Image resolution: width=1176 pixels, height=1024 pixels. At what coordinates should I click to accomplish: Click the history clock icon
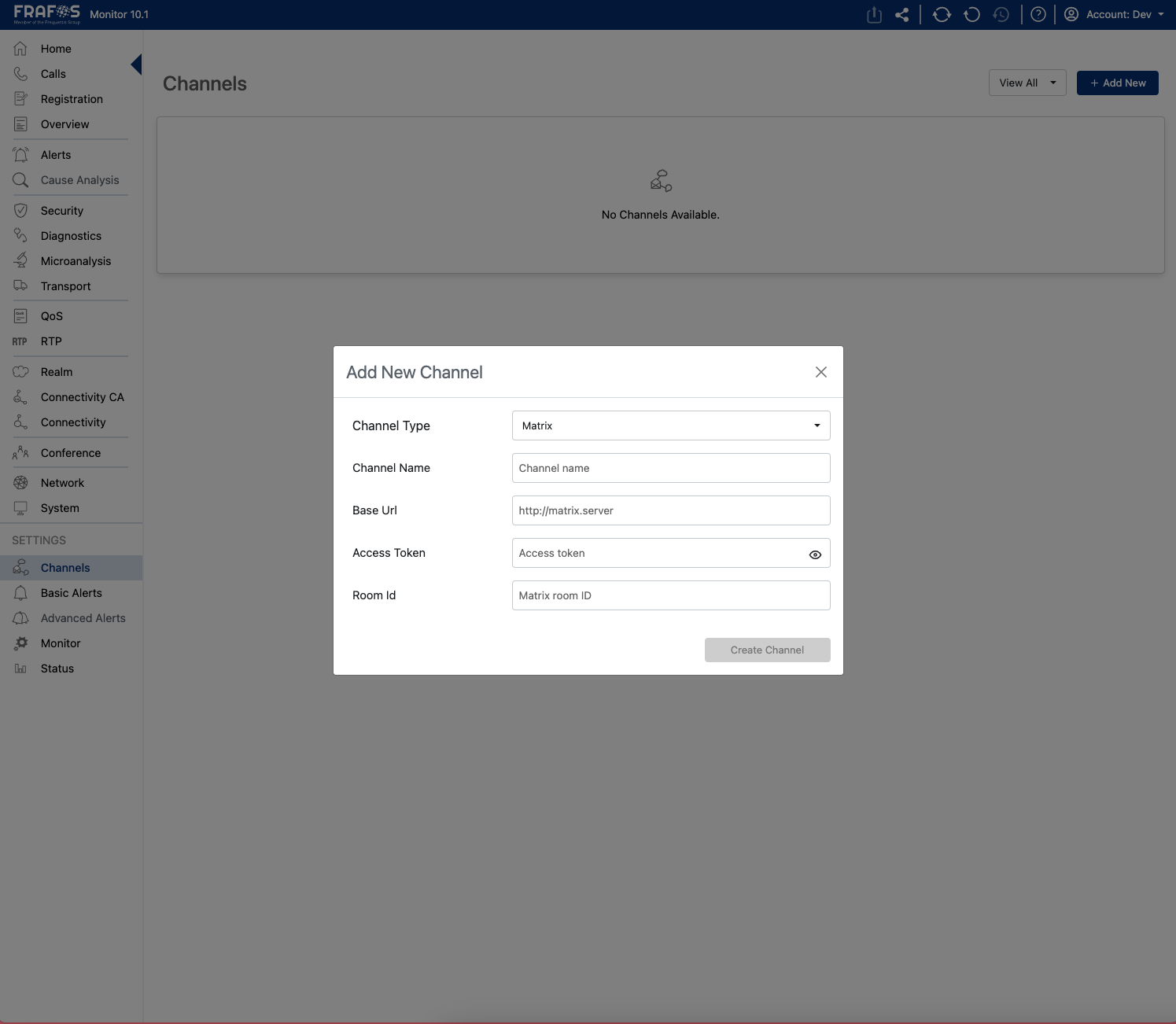tap(1001, 15)
